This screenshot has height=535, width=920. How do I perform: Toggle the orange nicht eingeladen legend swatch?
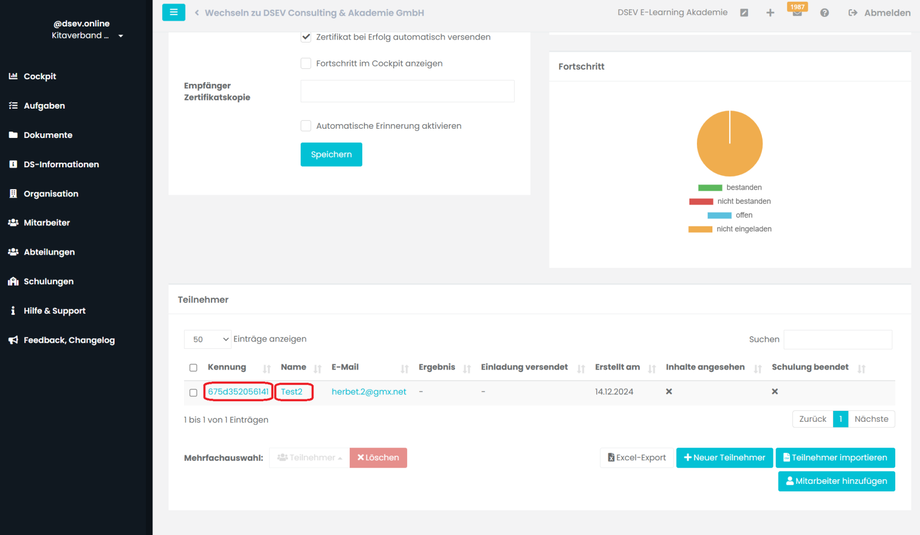[x=700, y=229]
